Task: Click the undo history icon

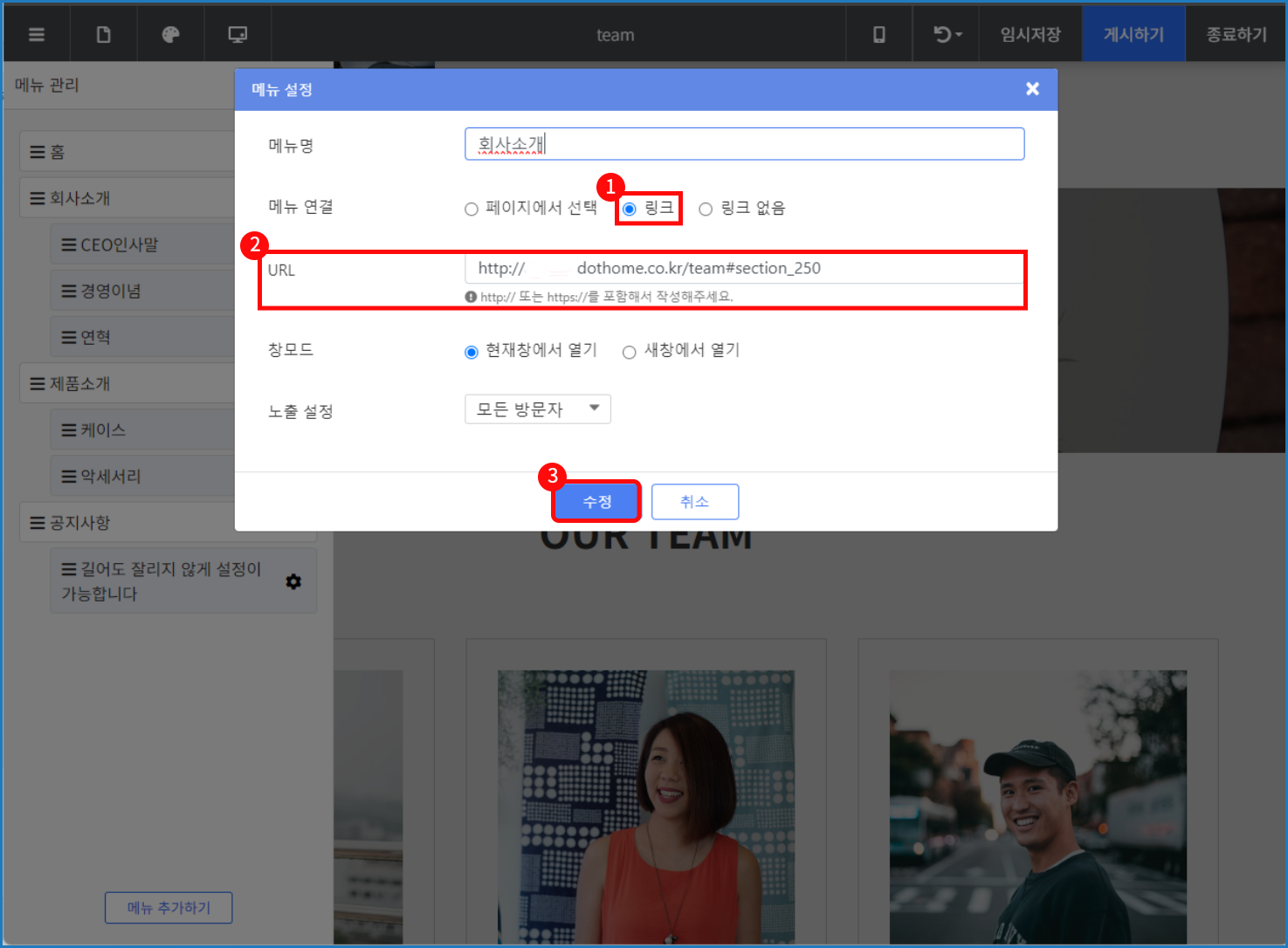Action: point(946,35)
